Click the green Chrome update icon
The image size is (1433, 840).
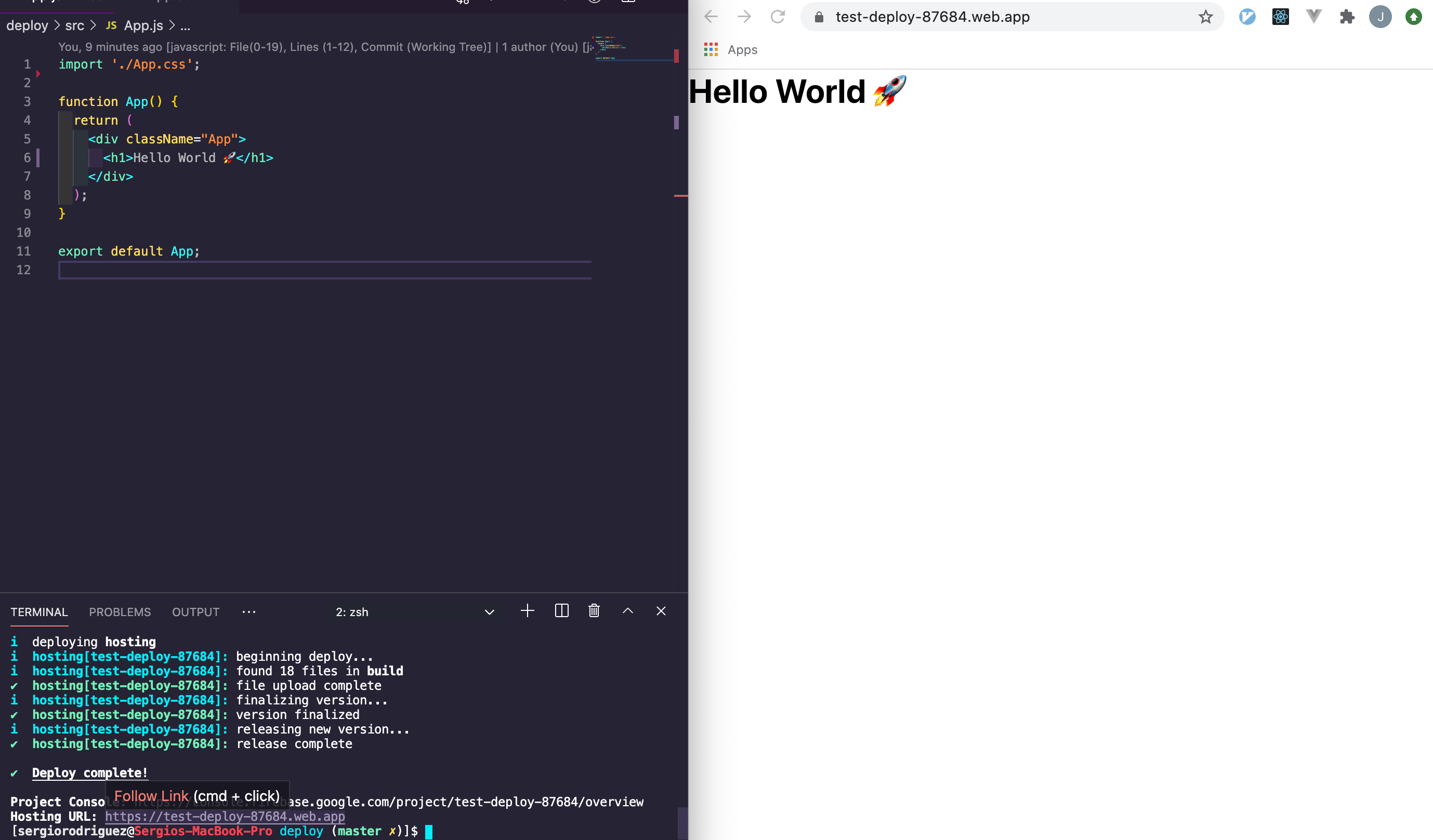coord(1413,17)
